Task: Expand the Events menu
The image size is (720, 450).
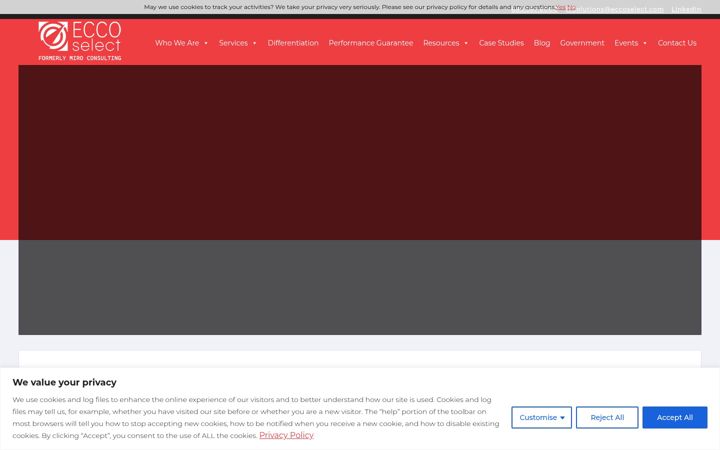Action: pyautogui.click(x=630, y=43)
